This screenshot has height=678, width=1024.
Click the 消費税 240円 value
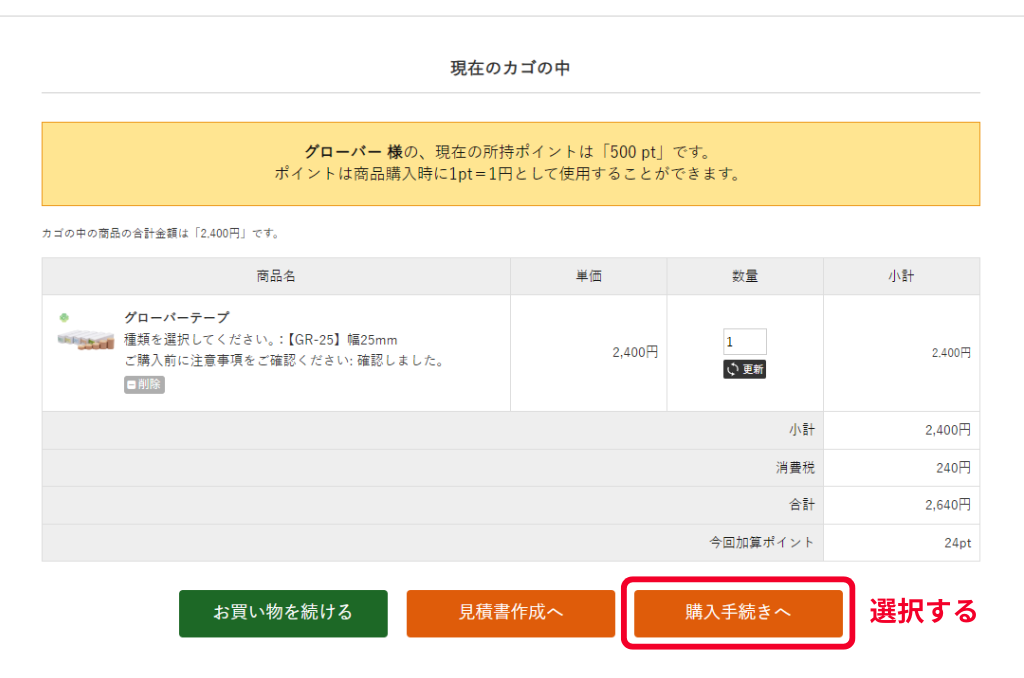[953, 468]
